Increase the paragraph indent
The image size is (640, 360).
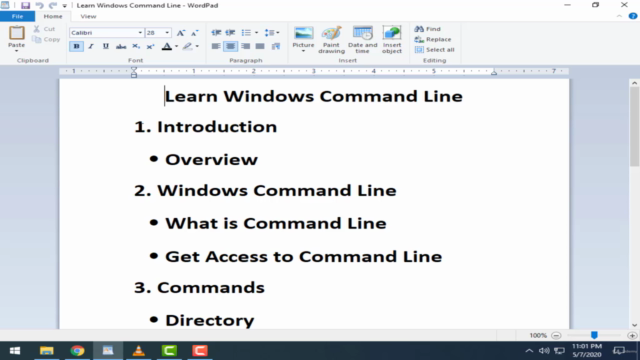pyautogui.click(x=231, y=33)
